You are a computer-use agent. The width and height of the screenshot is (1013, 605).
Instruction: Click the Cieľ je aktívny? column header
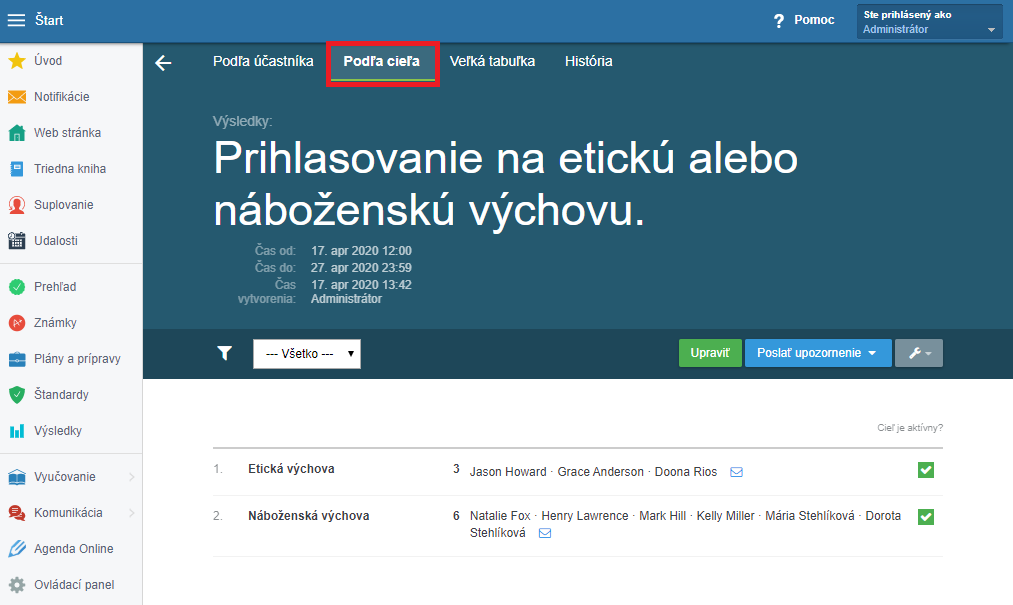(910, 428)
